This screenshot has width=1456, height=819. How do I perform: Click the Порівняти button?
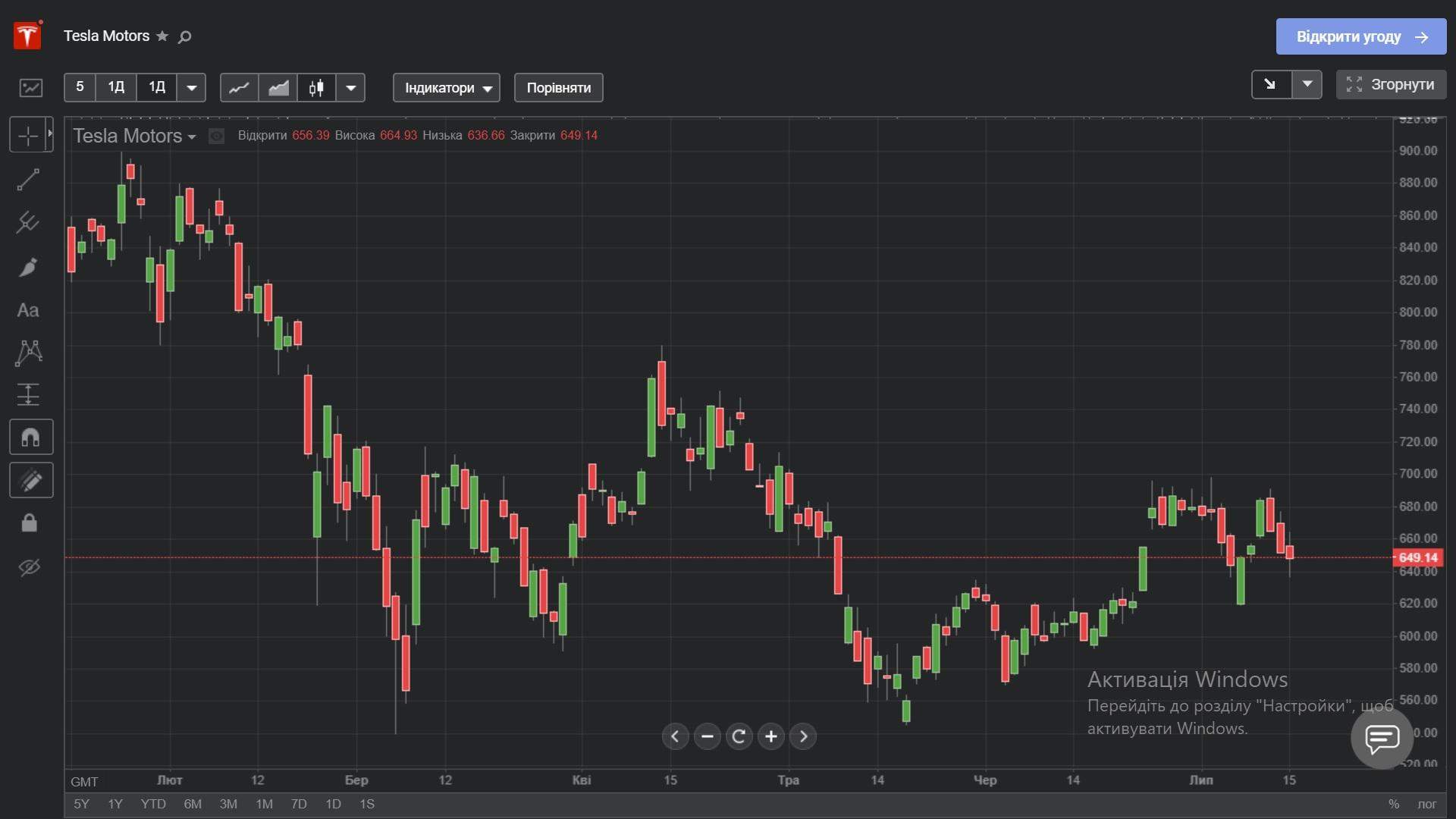point(558,87)
